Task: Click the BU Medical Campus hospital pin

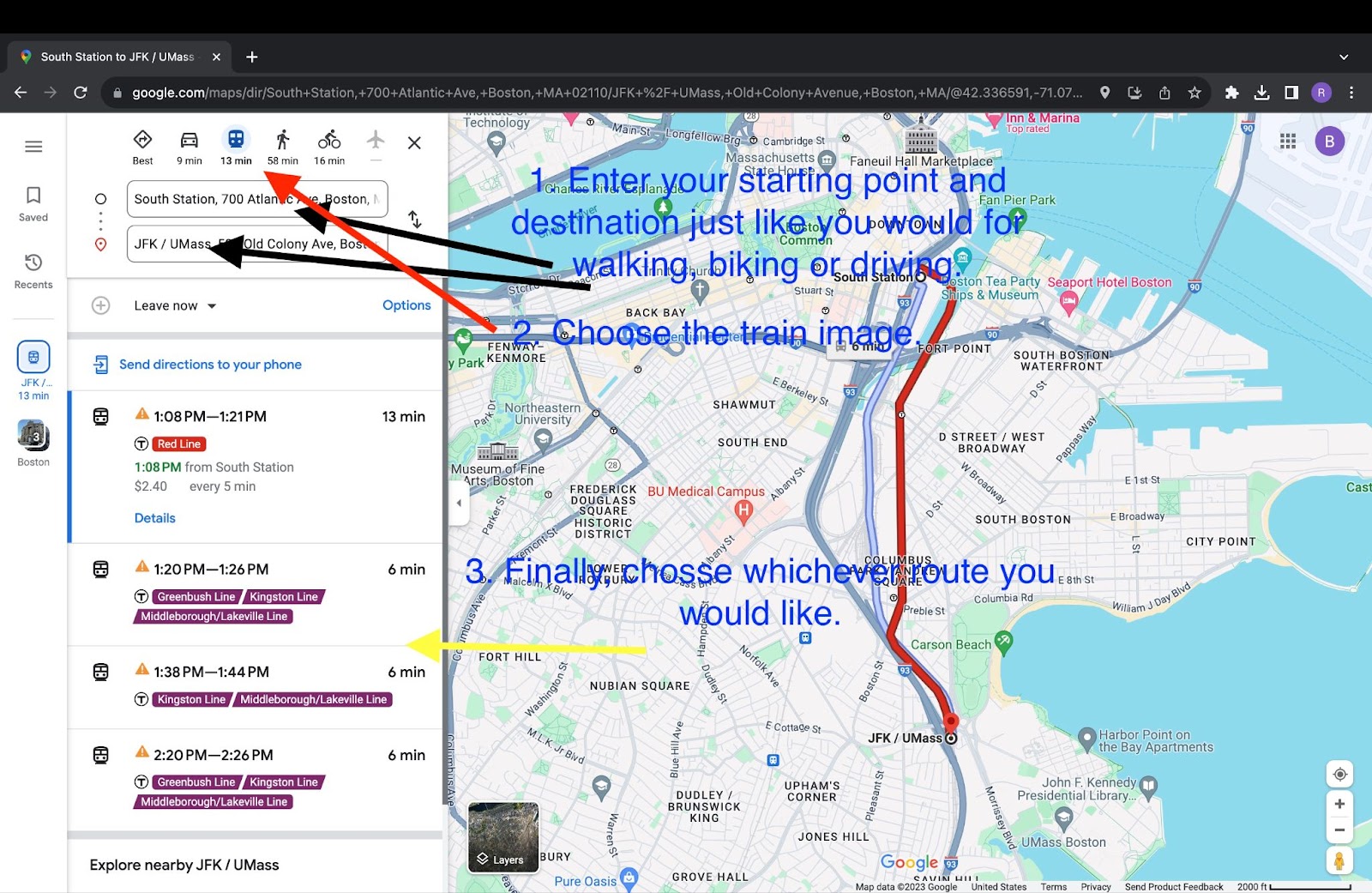Action: pos(743,511)
